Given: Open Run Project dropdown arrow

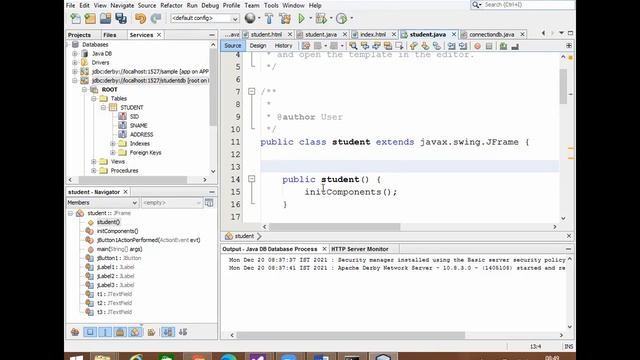Looking at the screenshot, I should [x=310, y=18].
